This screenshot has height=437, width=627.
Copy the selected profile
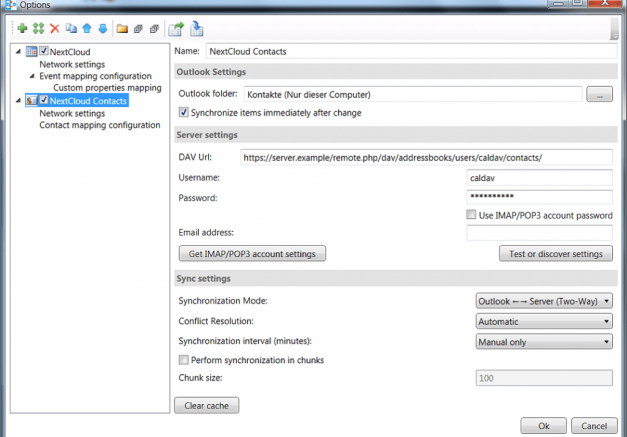click(x=71, y=28)
